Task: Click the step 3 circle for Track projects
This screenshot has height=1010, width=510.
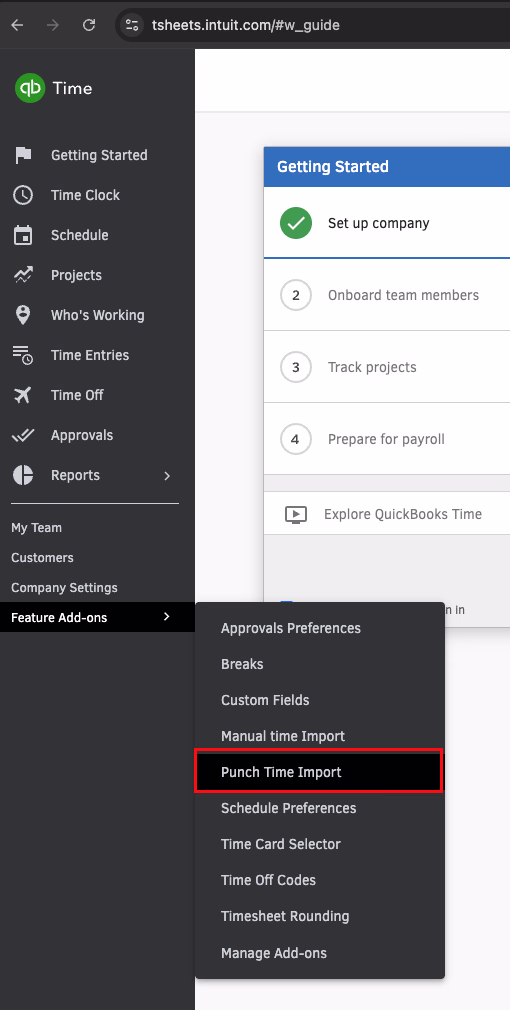Action: (x=296, y=368)
